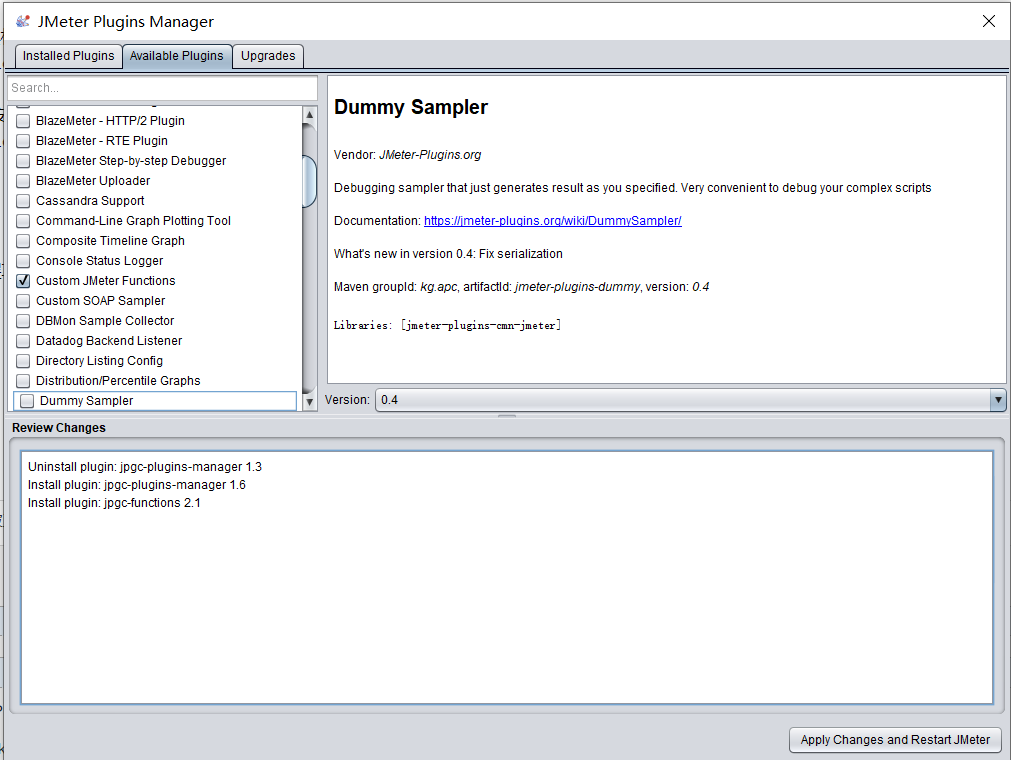Click the Dummy Sampler heading
Screen dimensions: 1011x760
411,107
